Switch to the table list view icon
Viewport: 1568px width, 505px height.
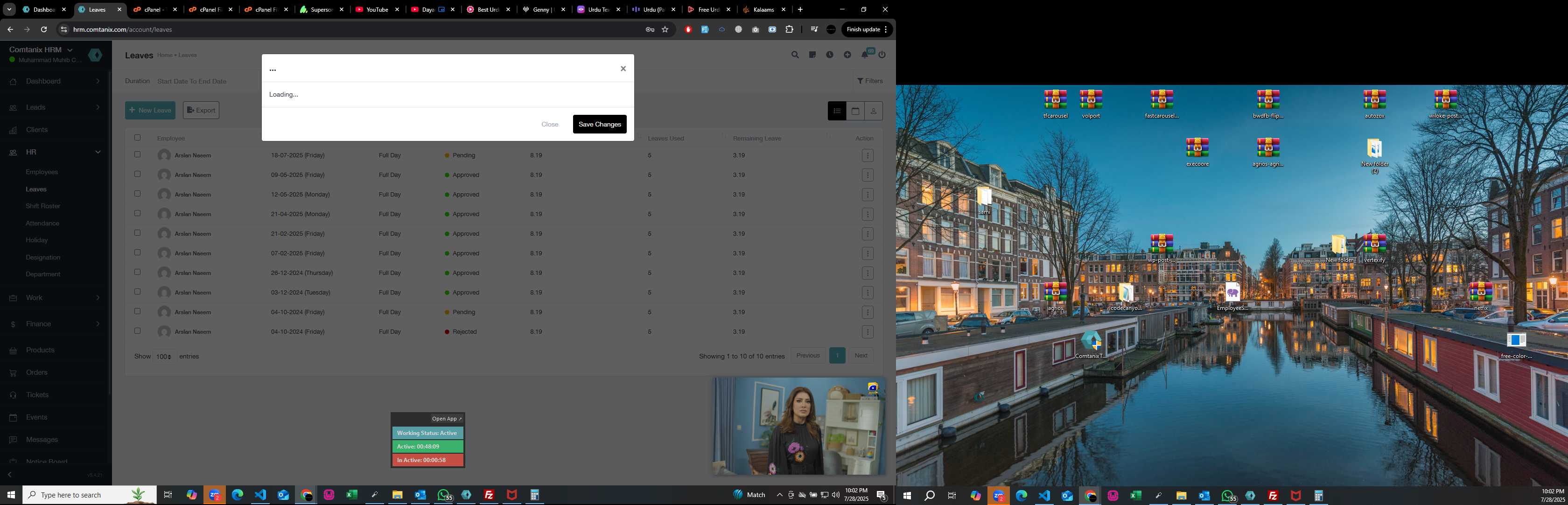pyautogui.click(x=837, y=111)
